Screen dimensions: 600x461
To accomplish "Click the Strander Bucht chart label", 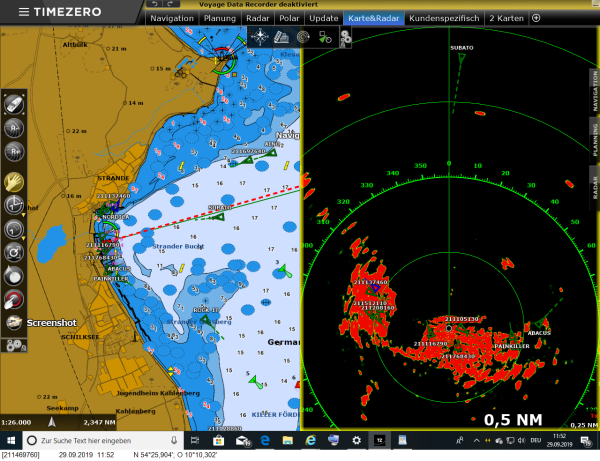I will pyautogui.click(x=178, y=246).
